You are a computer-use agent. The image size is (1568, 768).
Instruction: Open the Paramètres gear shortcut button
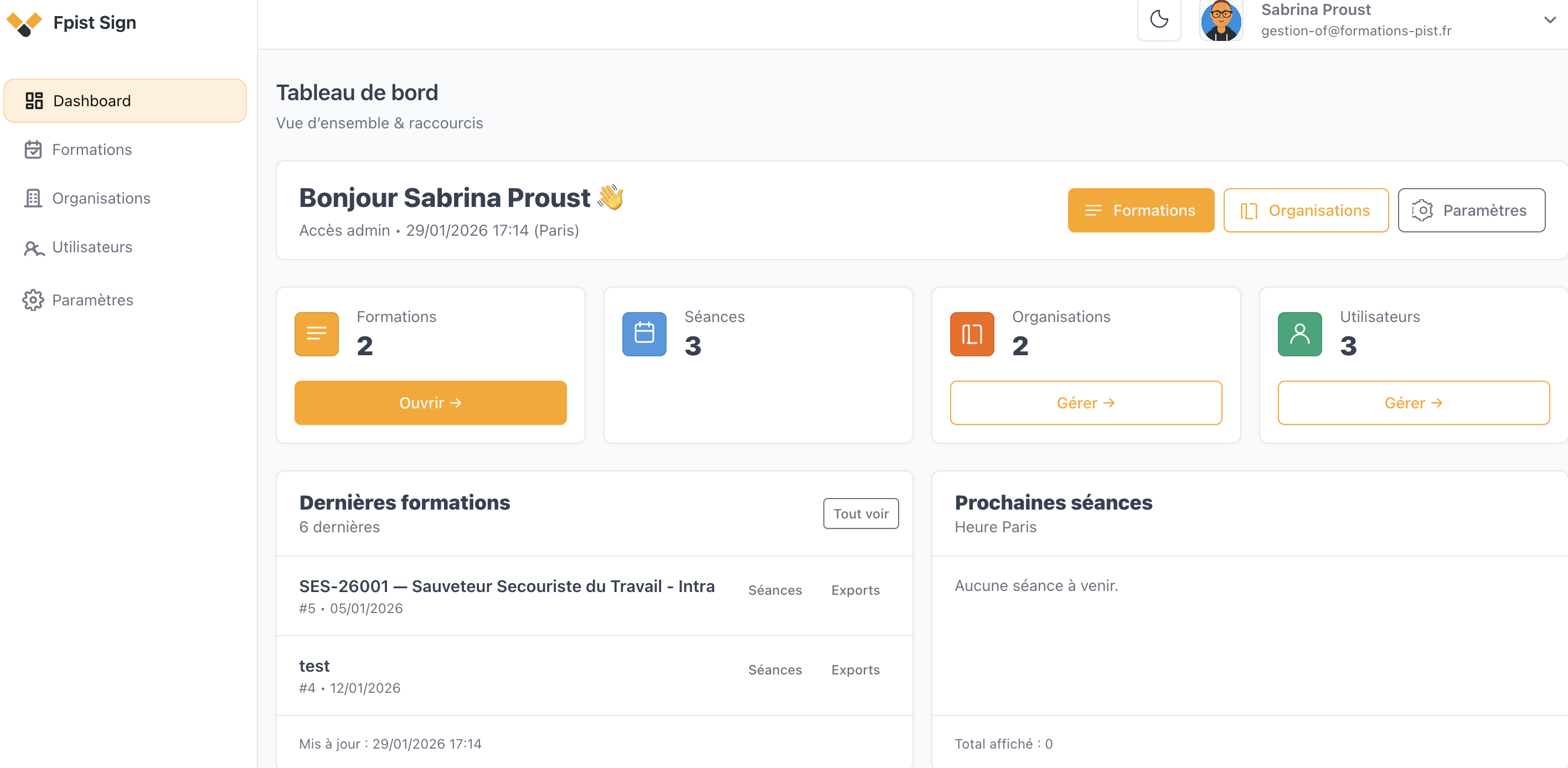point(1471,210)
